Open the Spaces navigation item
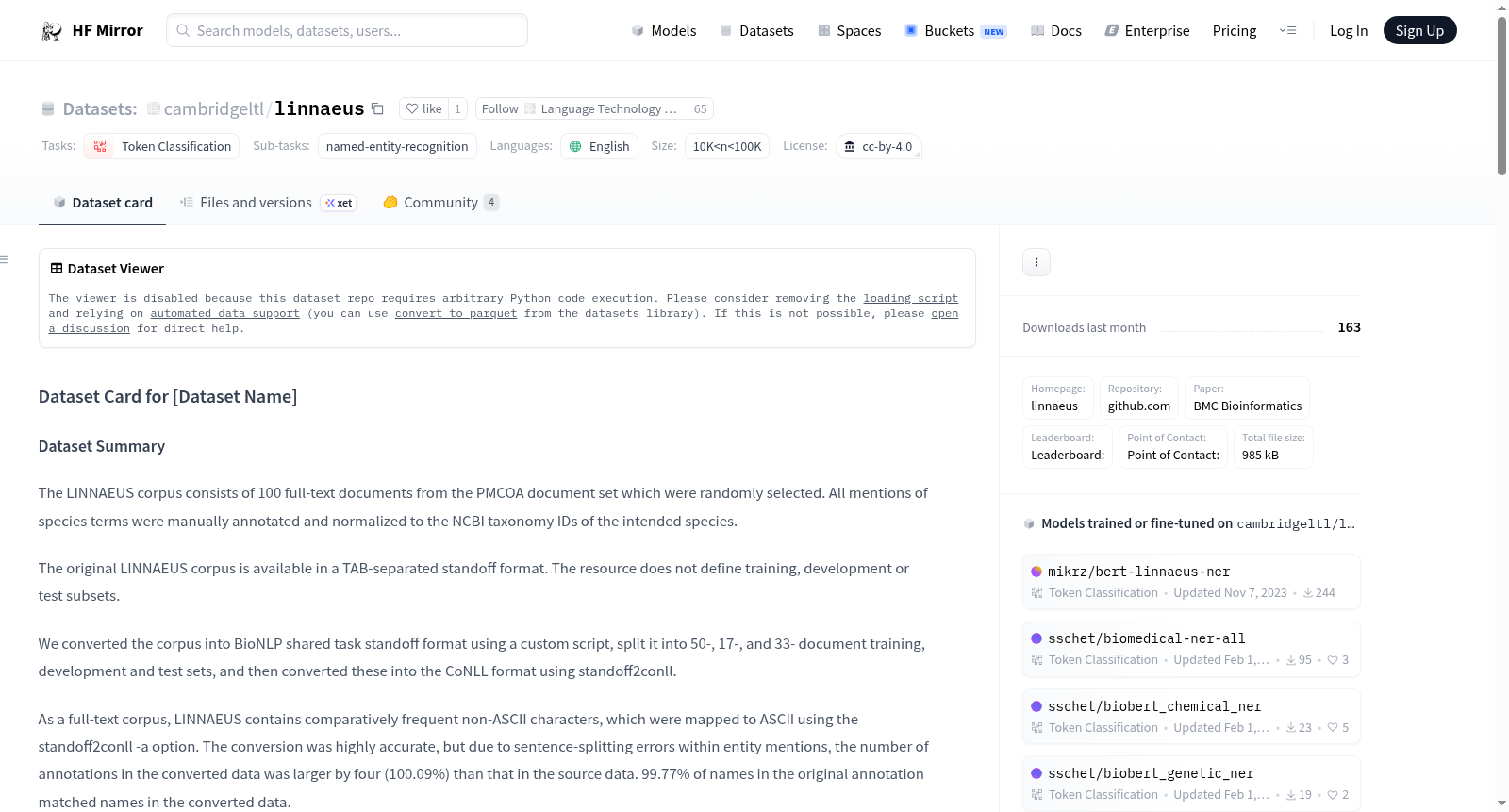The height and width of the screenshot is (812, 1509). pyautogui.click(x=850, y=31)
